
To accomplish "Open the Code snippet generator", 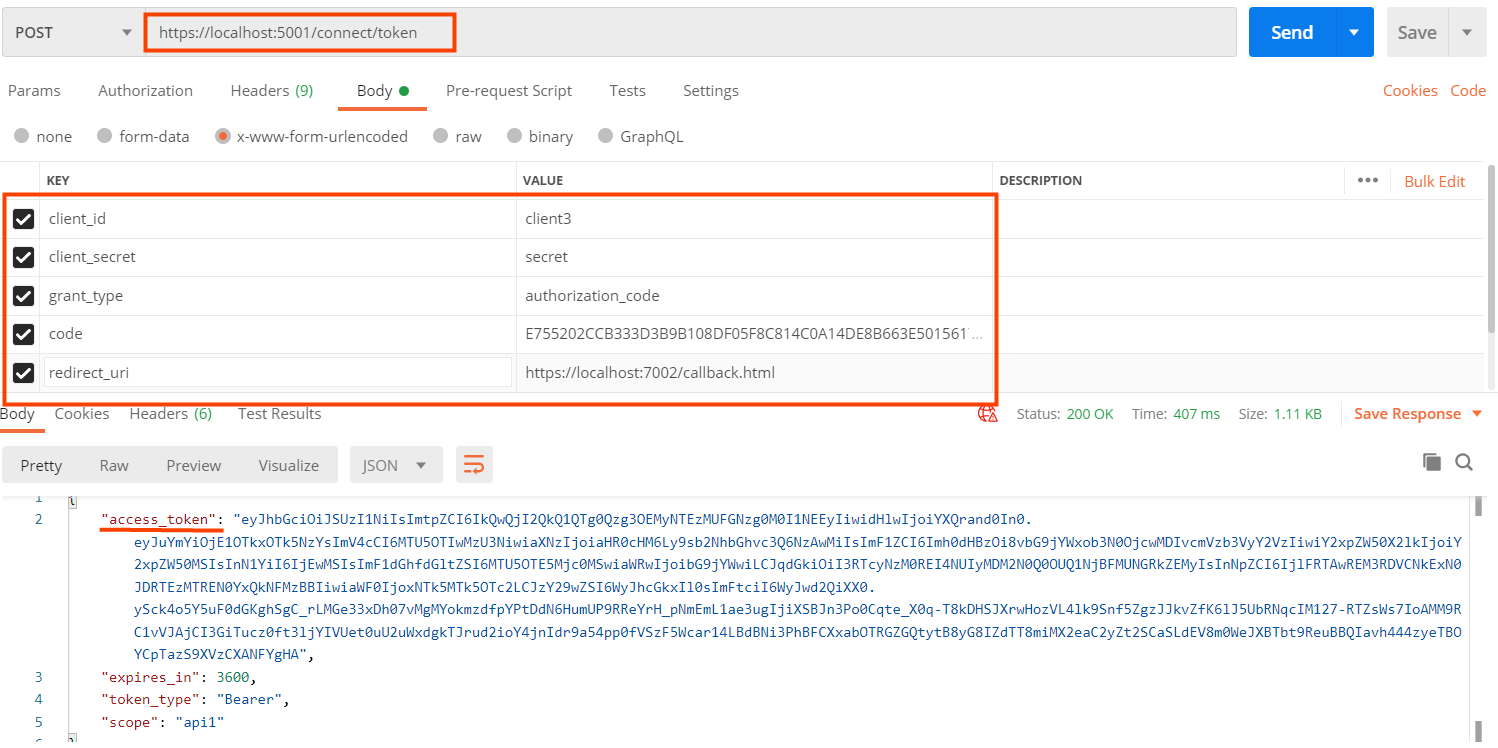I will tap(1467, 90).
